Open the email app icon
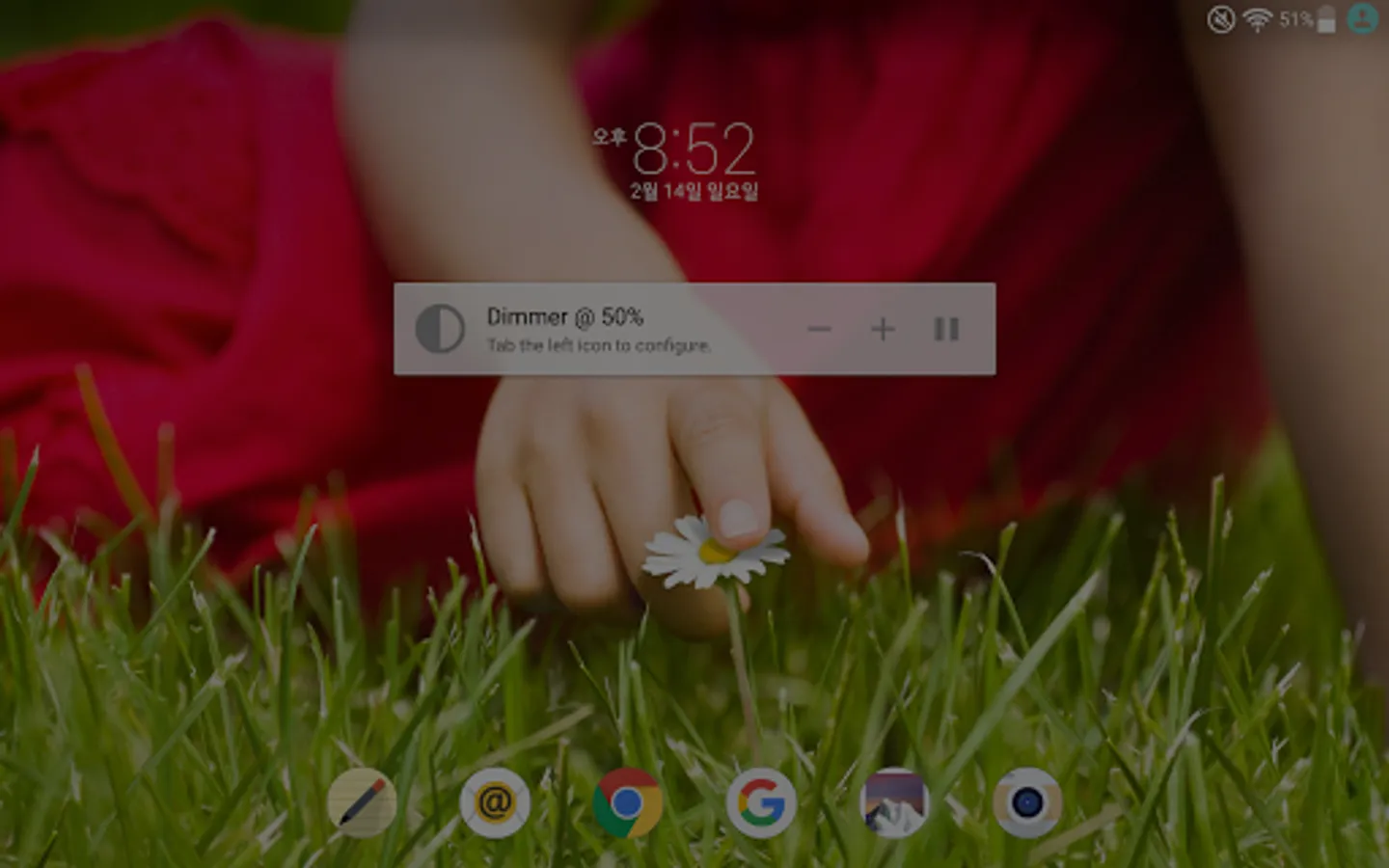This screenshot has width=1389, height=868. pos(494,802)
